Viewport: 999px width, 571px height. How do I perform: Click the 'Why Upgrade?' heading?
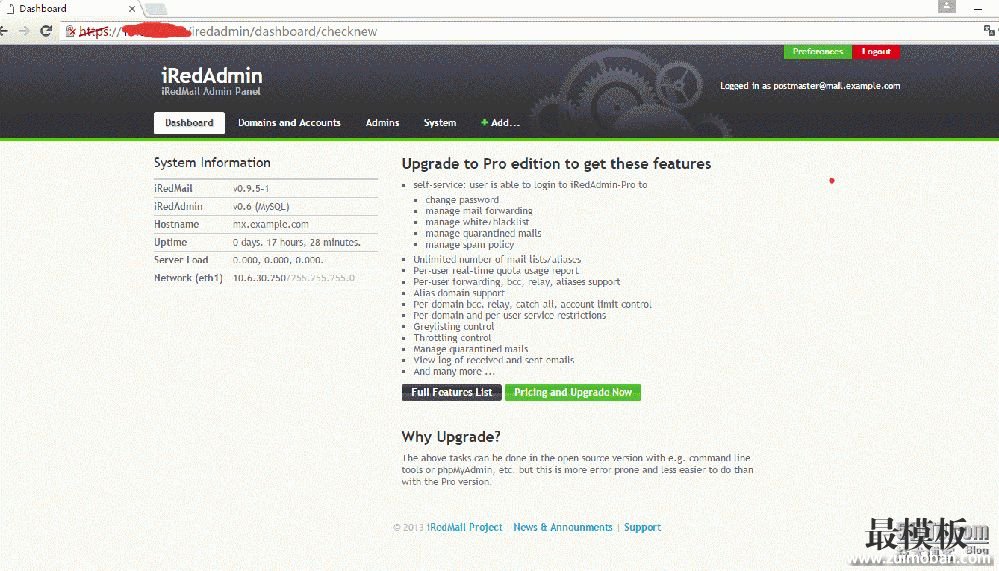tap(451, 437)
